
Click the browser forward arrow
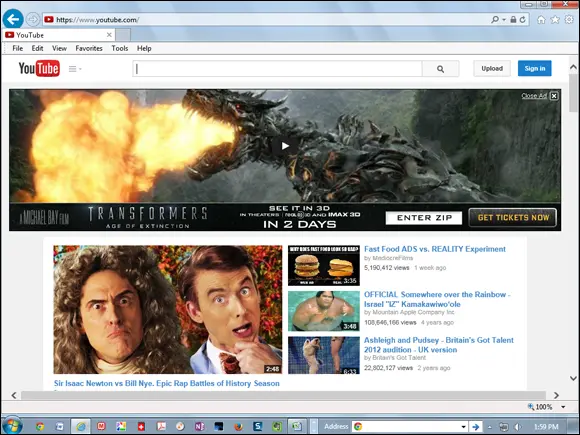tap(33, 19)
